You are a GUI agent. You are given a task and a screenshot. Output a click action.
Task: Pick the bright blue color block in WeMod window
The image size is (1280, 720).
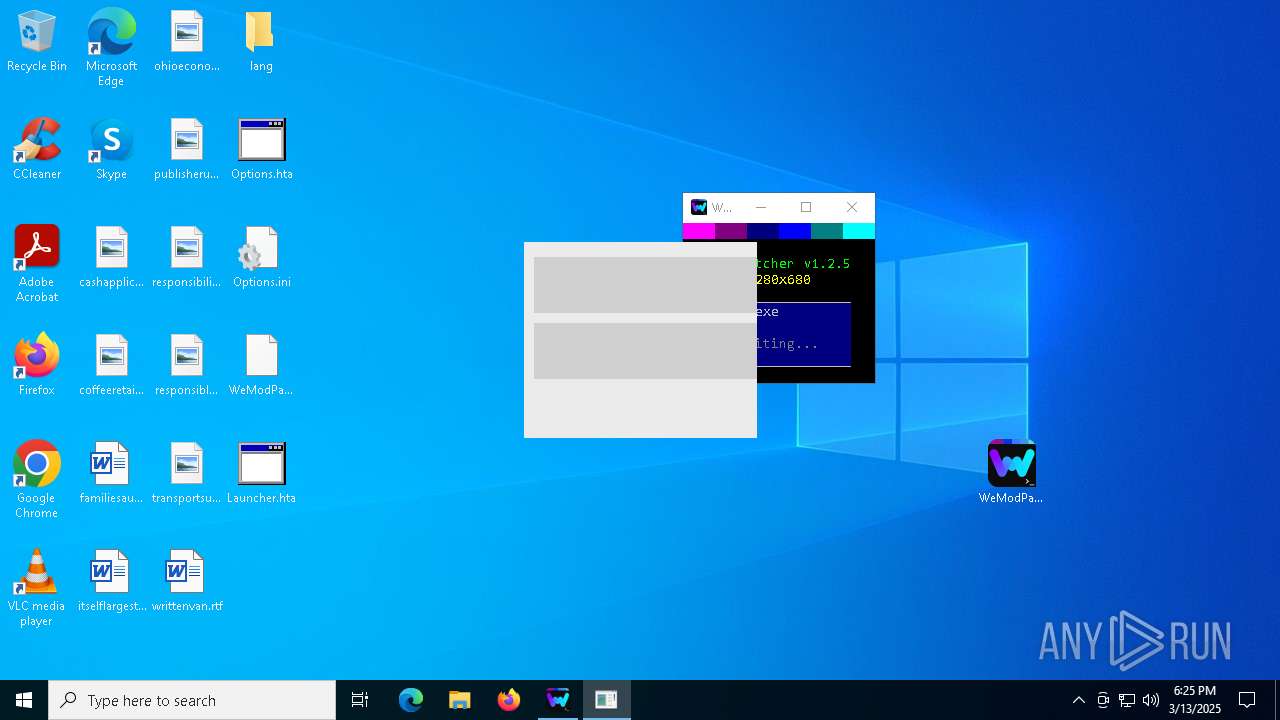(x=795, y=231)
